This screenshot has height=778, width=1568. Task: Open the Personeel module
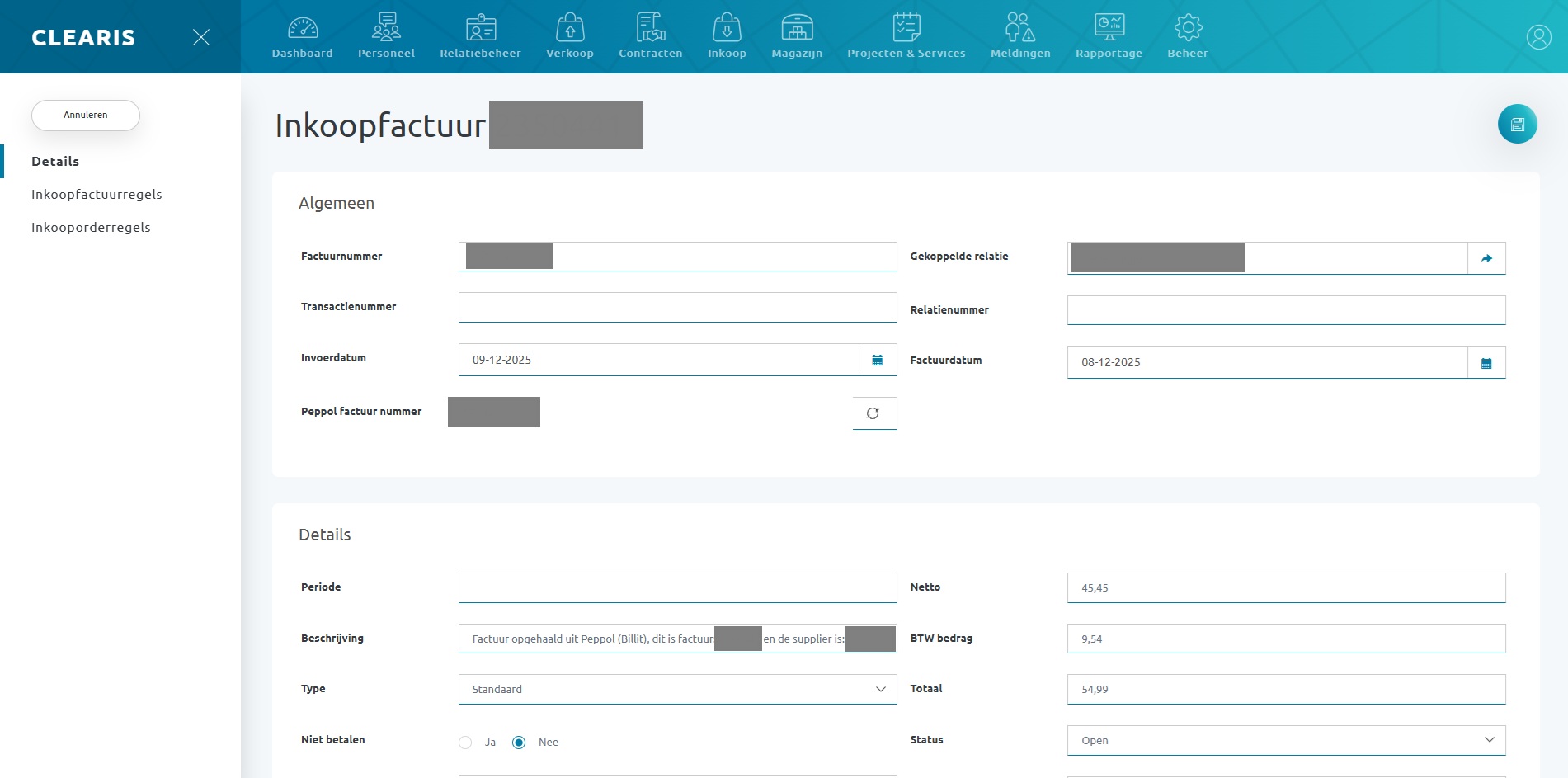pos(386,36)
